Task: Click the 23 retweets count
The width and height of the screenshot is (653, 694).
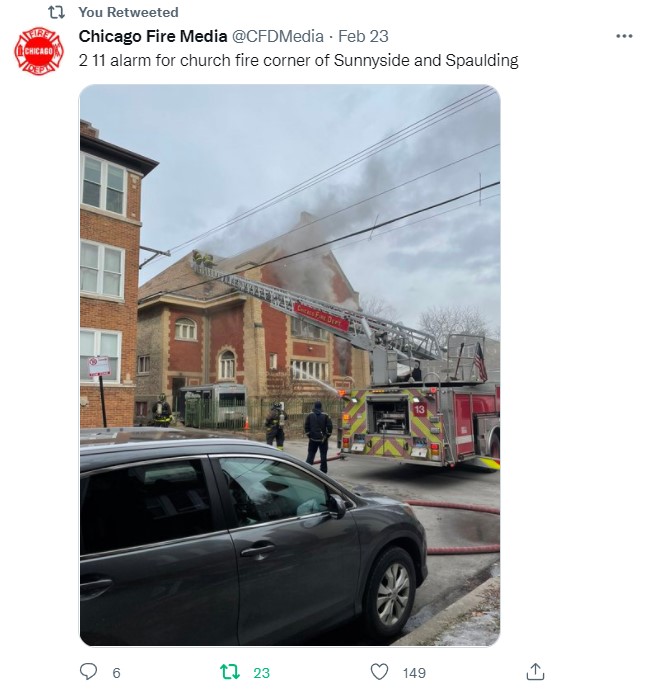Action: coord(261,673)
